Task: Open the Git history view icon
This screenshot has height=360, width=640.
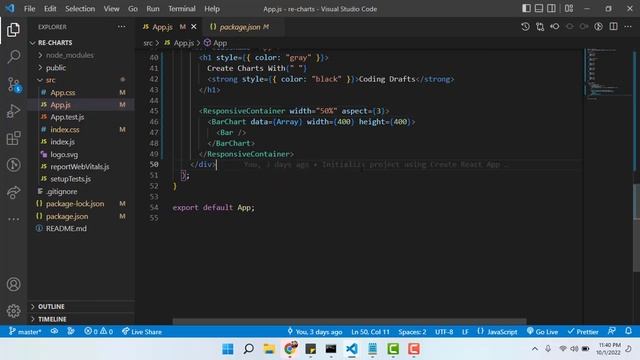Action: [x=13, y=165]
